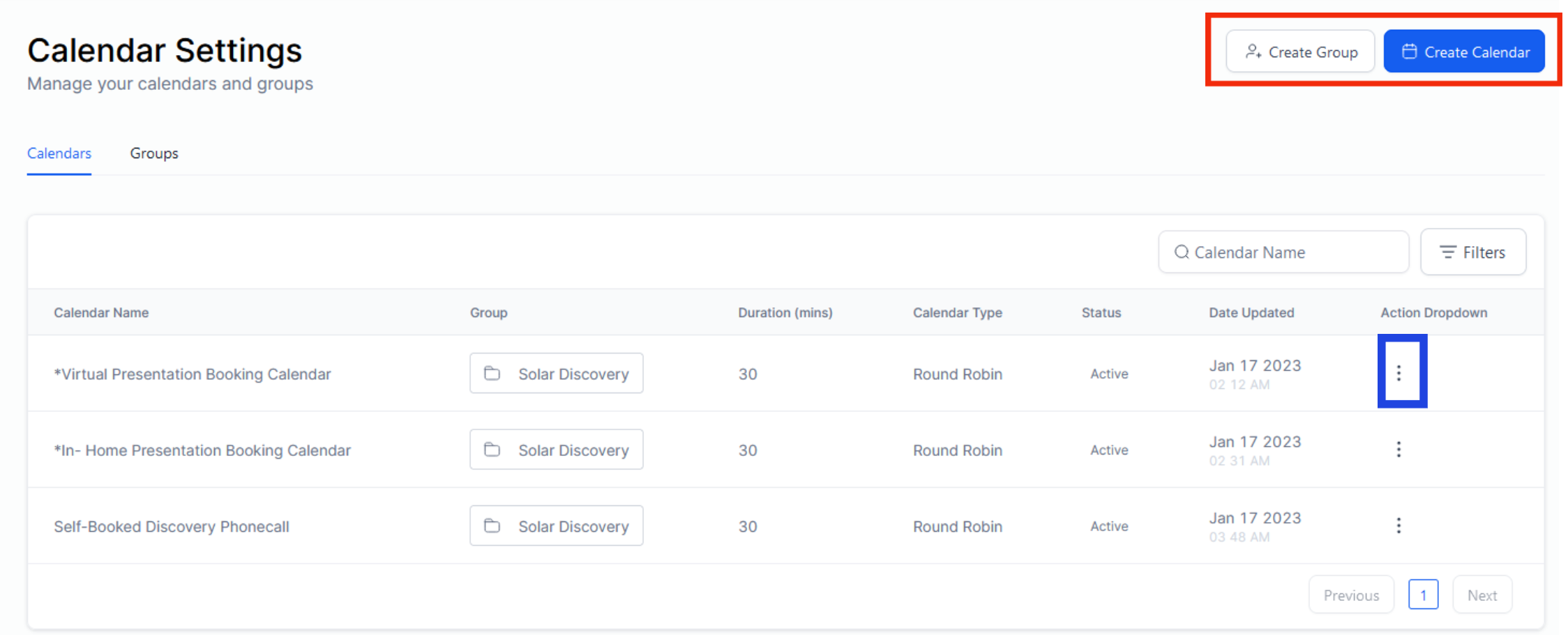Open actions menu for Virtual Presentation Booking Calendar
Viewport: 1568px width, 635px height.
pos(1399,374)
